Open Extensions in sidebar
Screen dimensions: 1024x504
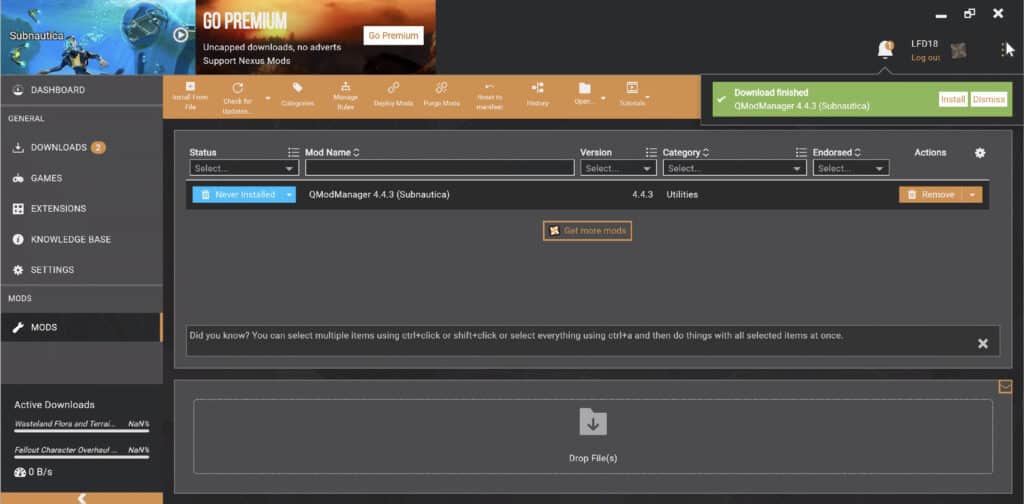[82, 209]
